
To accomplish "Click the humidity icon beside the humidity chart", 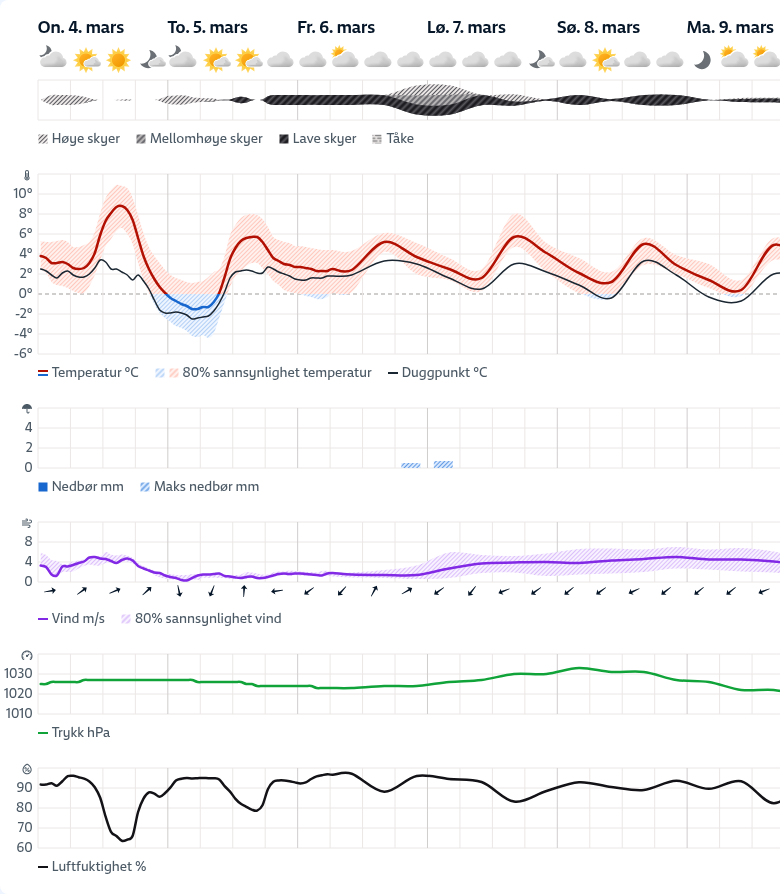I will (27, 768).
